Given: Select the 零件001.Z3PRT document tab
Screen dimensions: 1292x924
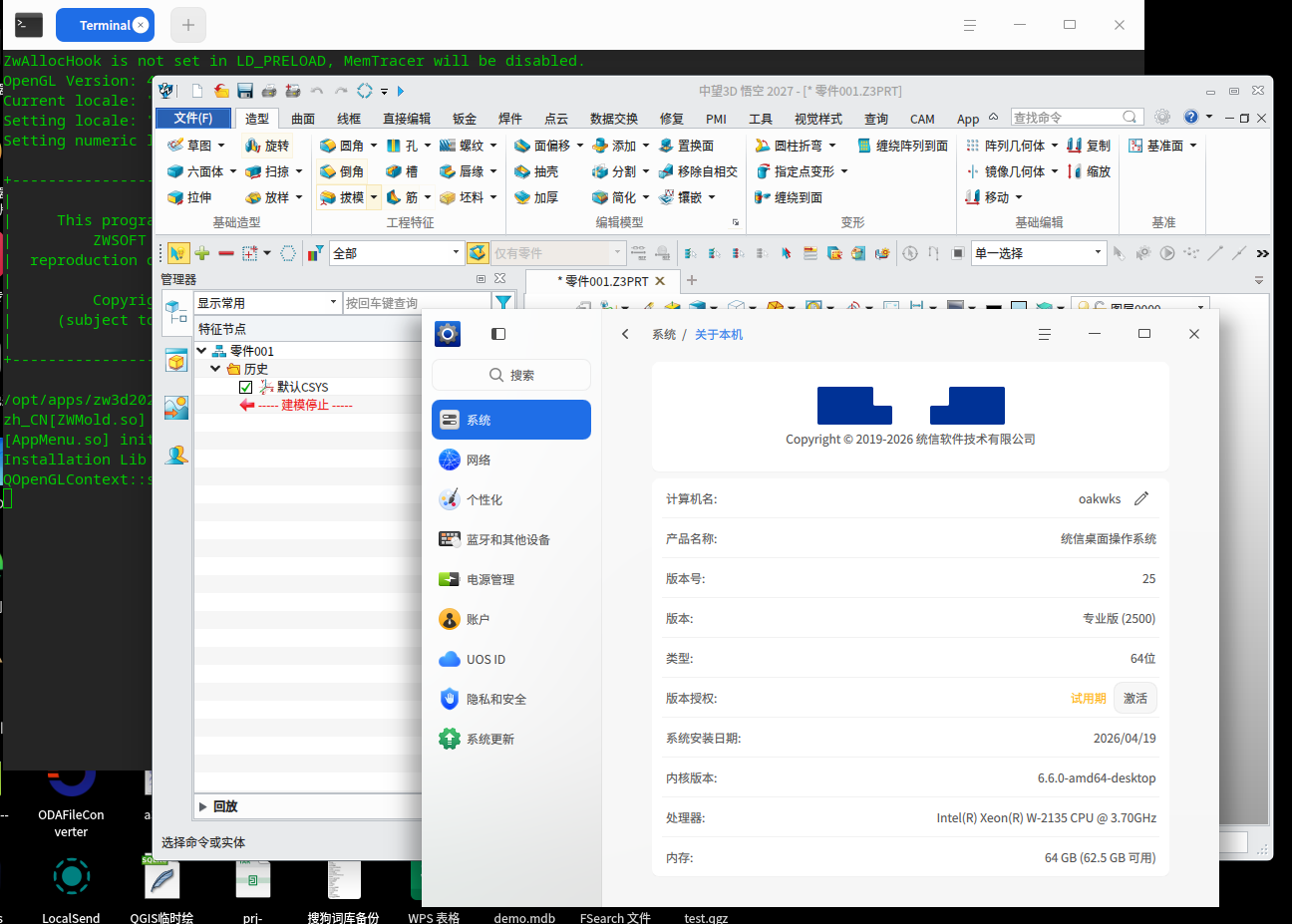Looking at the screenshot, I should tap(602, 281).
